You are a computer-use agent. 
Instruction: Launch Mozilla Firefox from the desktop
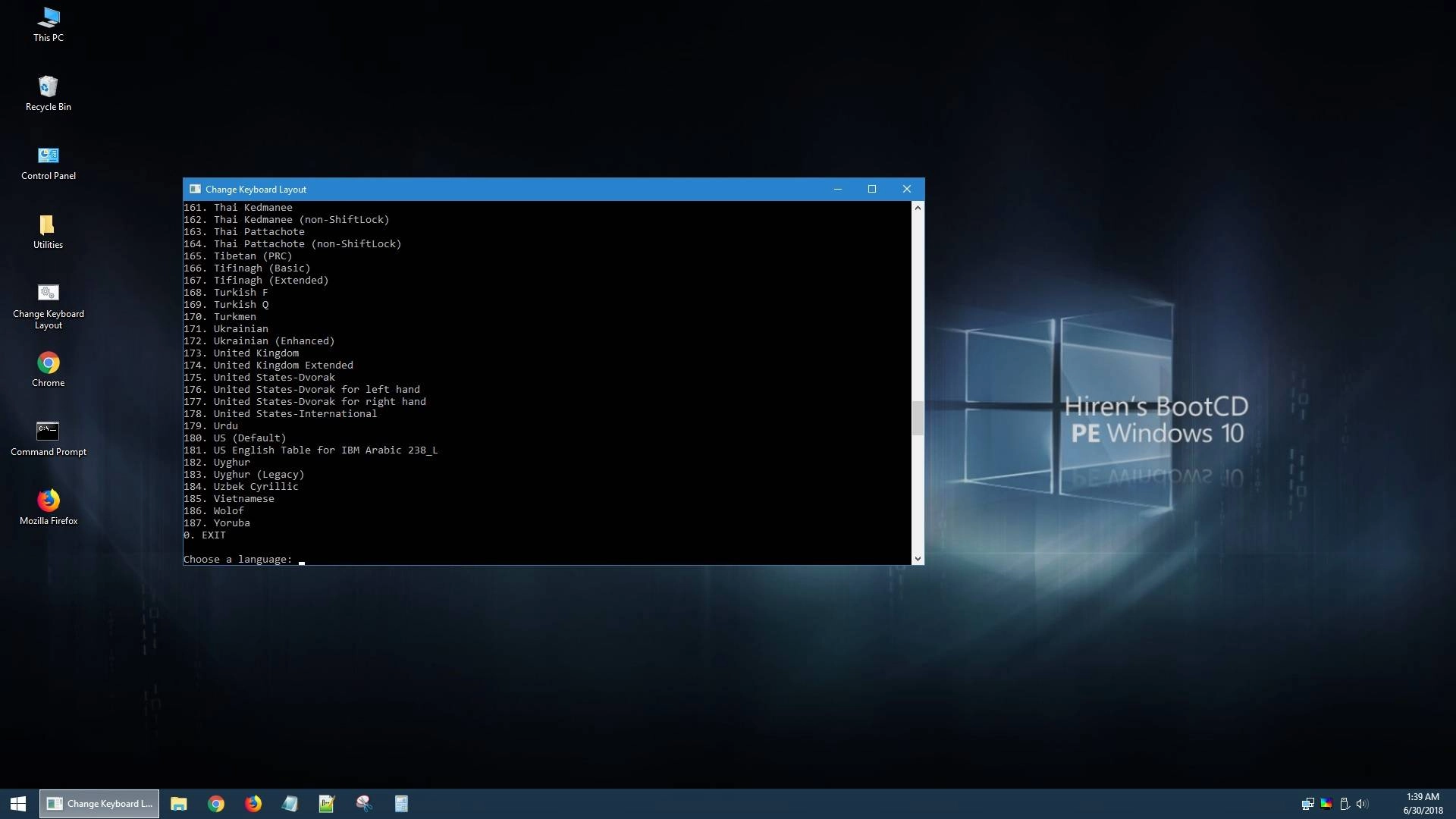[47, 500]
